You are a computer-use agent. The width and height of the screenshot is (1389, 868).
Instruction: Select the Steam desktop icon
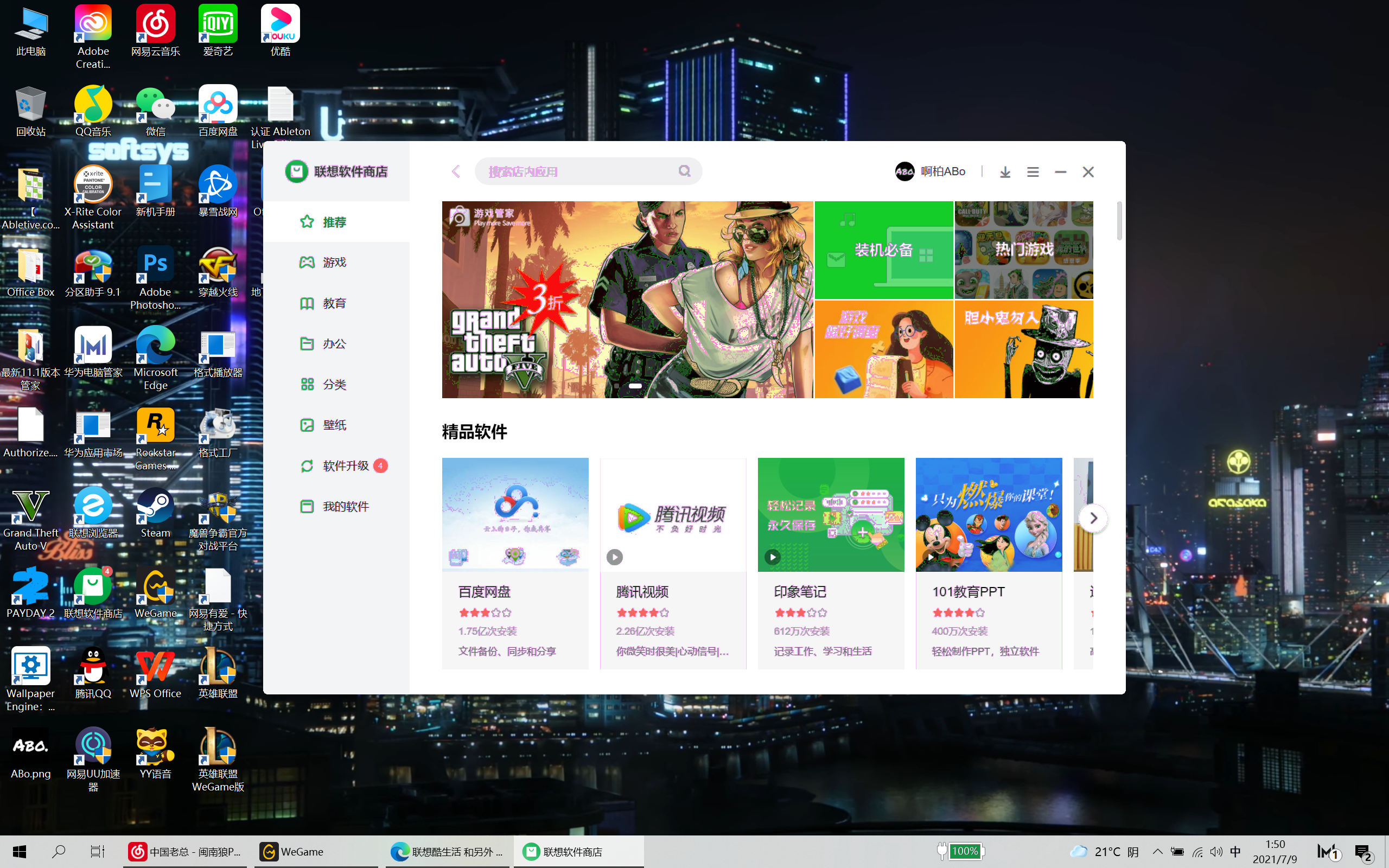click(x=156, y=513)
